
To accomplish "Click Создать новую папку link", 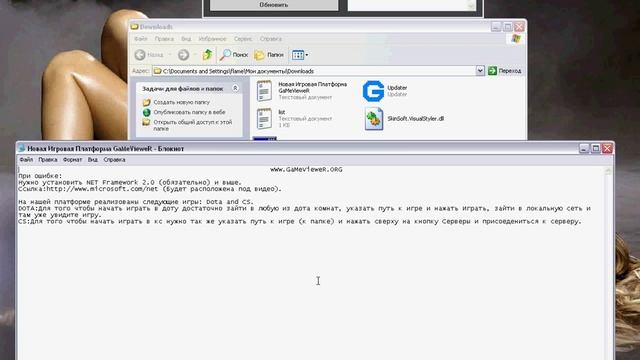I will 182,102.
